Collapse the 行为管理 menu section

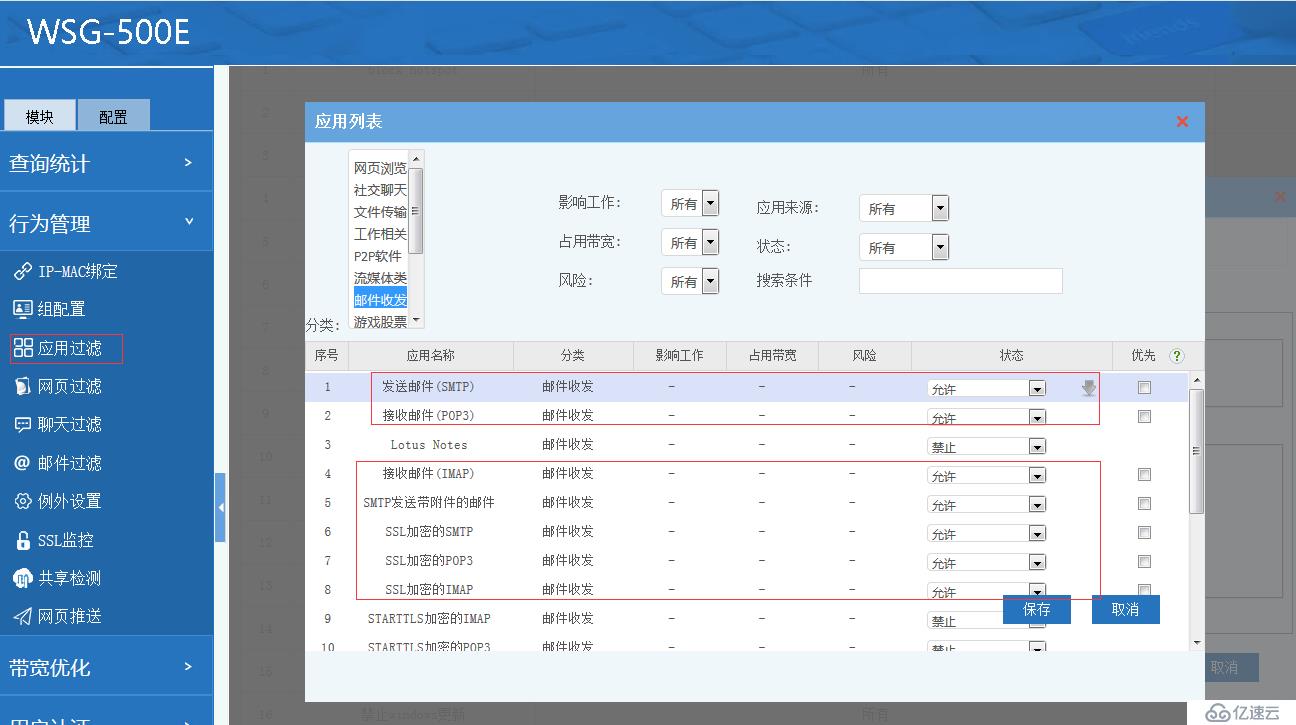(x=106, y=223)
